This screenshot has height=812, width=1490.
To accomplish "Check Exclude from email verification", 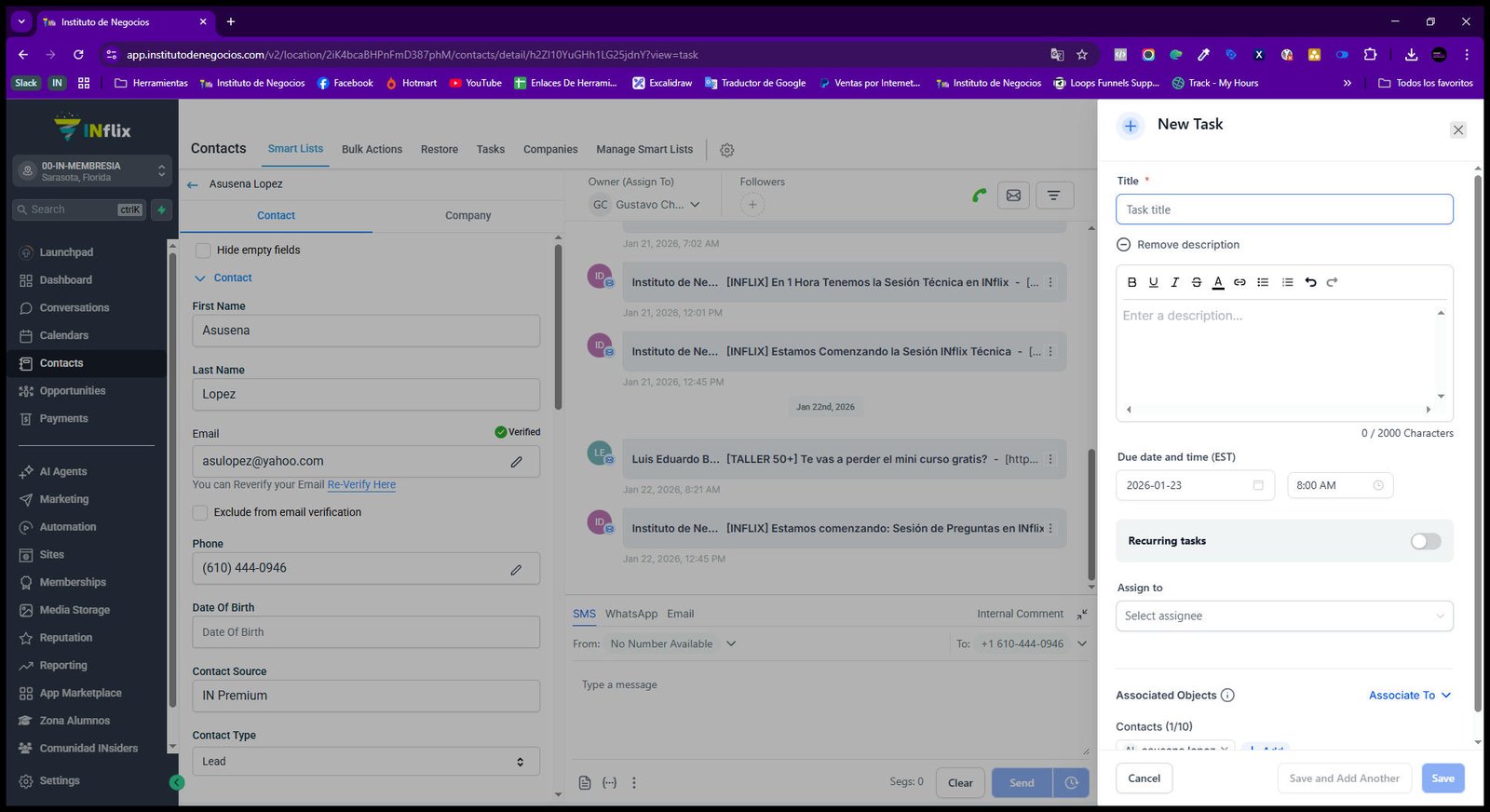I will 199,512.
